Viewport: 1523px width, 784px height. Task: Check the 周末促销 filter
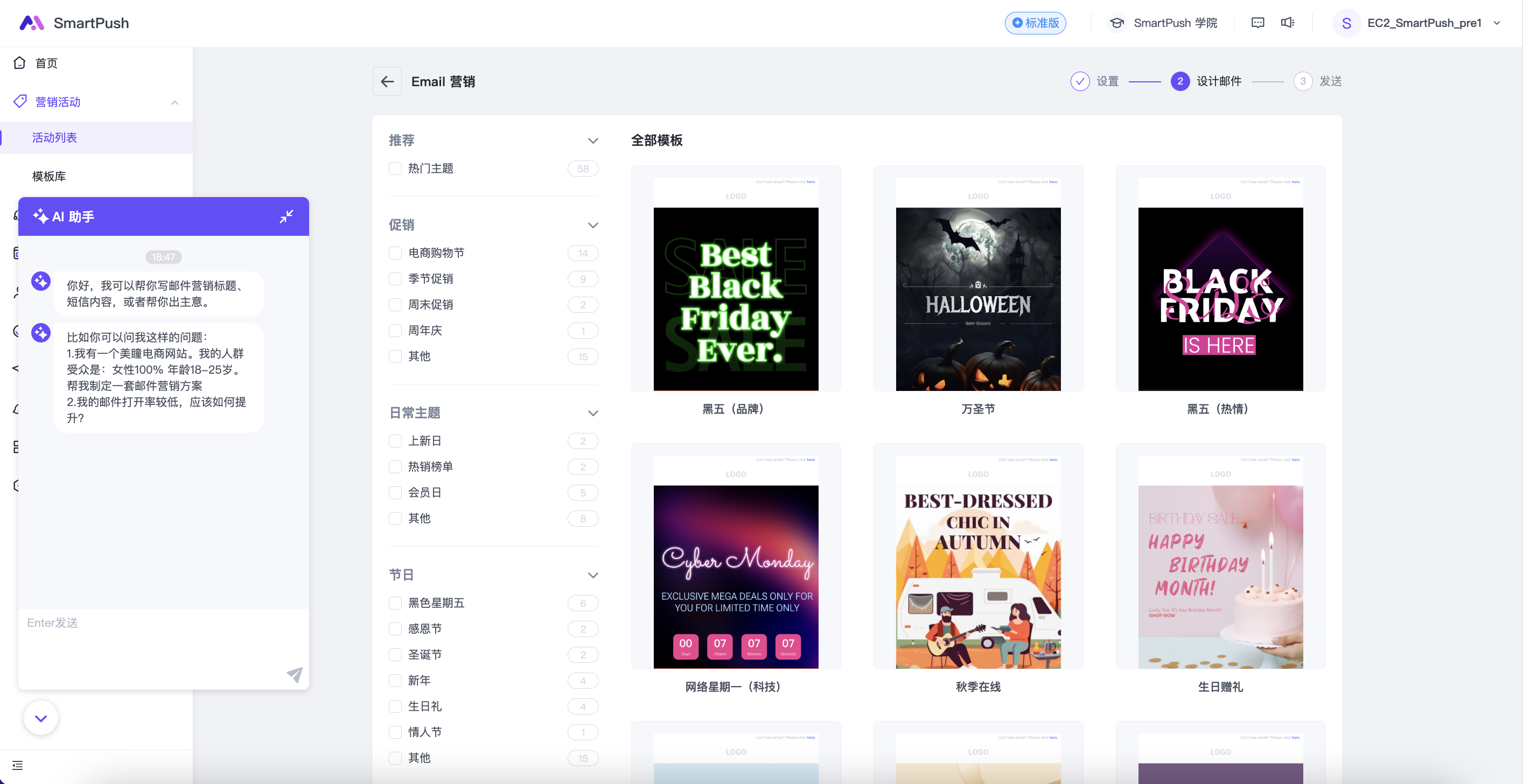coord(395,304)
